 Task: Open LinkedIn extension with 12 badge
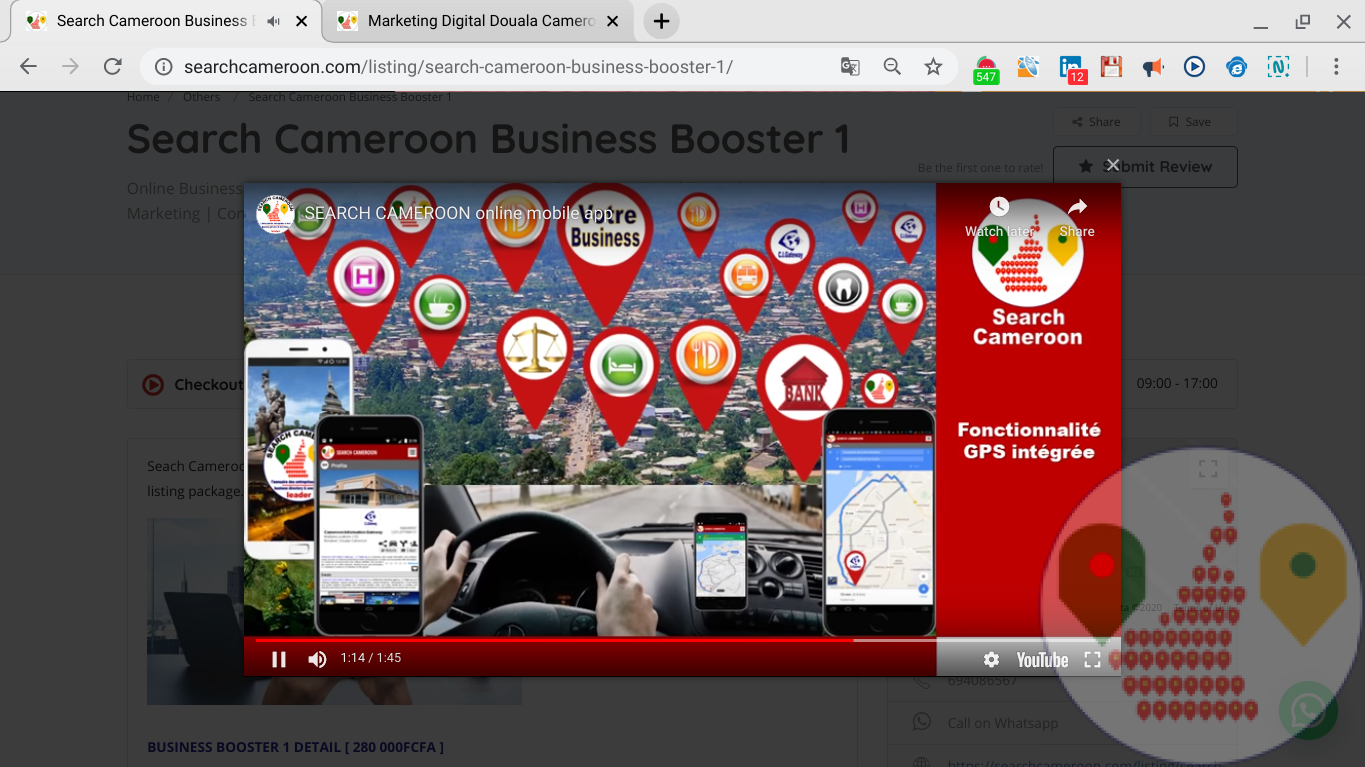click(x=1071, y=69)
